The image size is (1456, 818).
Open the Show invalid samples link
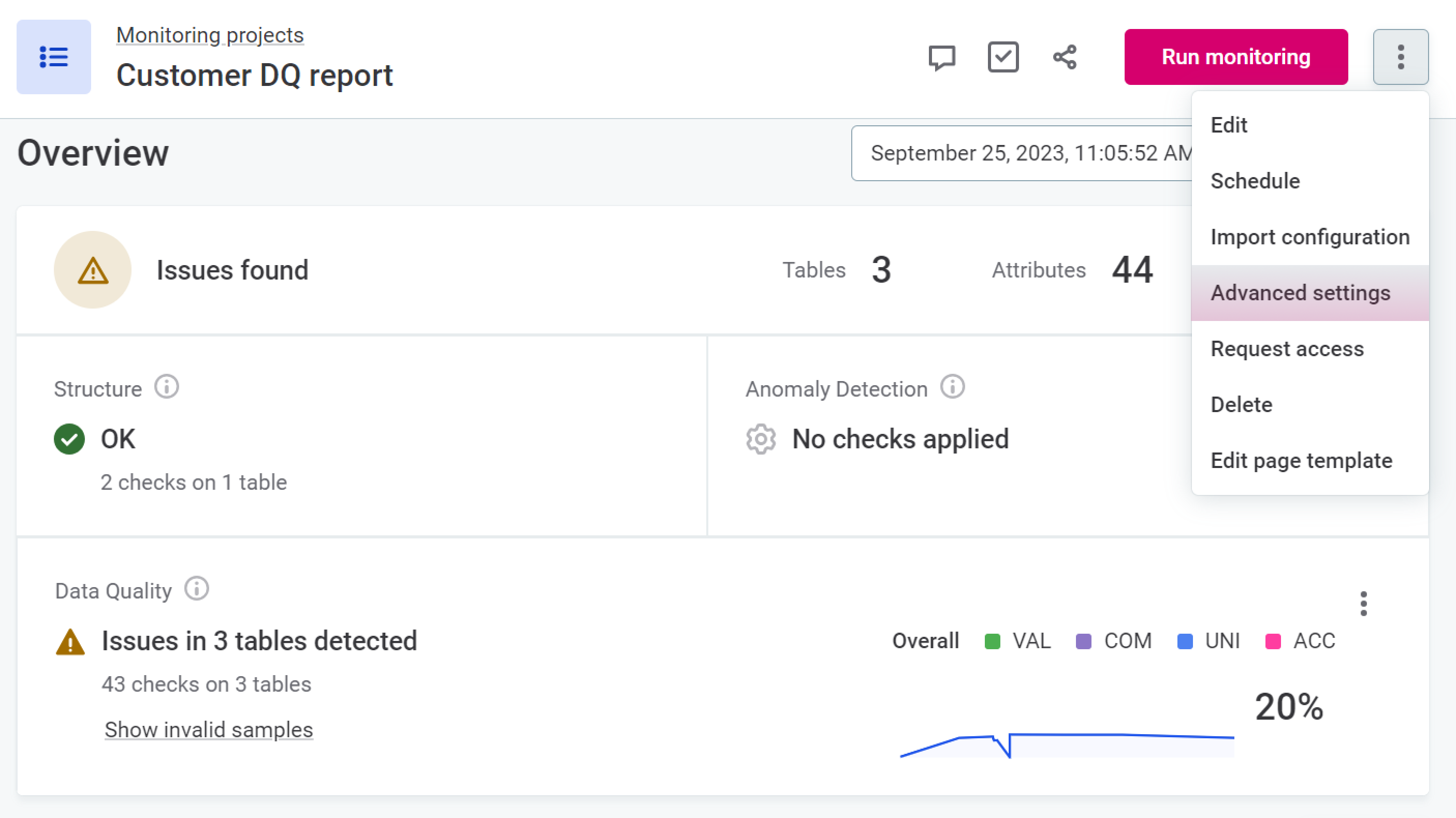(x=209, y=730)
